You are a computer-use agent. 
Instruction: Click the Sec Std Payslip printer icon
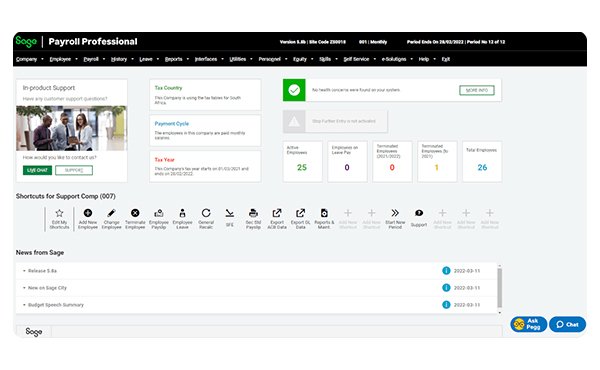[253, 213]
